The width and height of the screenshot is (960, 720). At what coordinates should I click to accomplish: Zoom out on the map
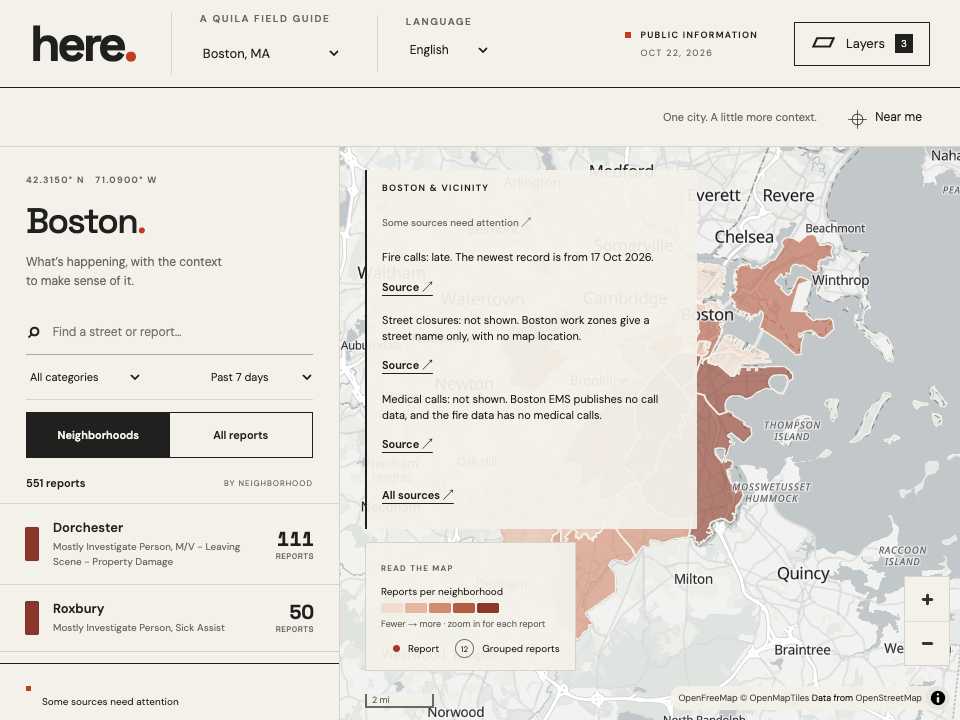[x=927, y=643]
